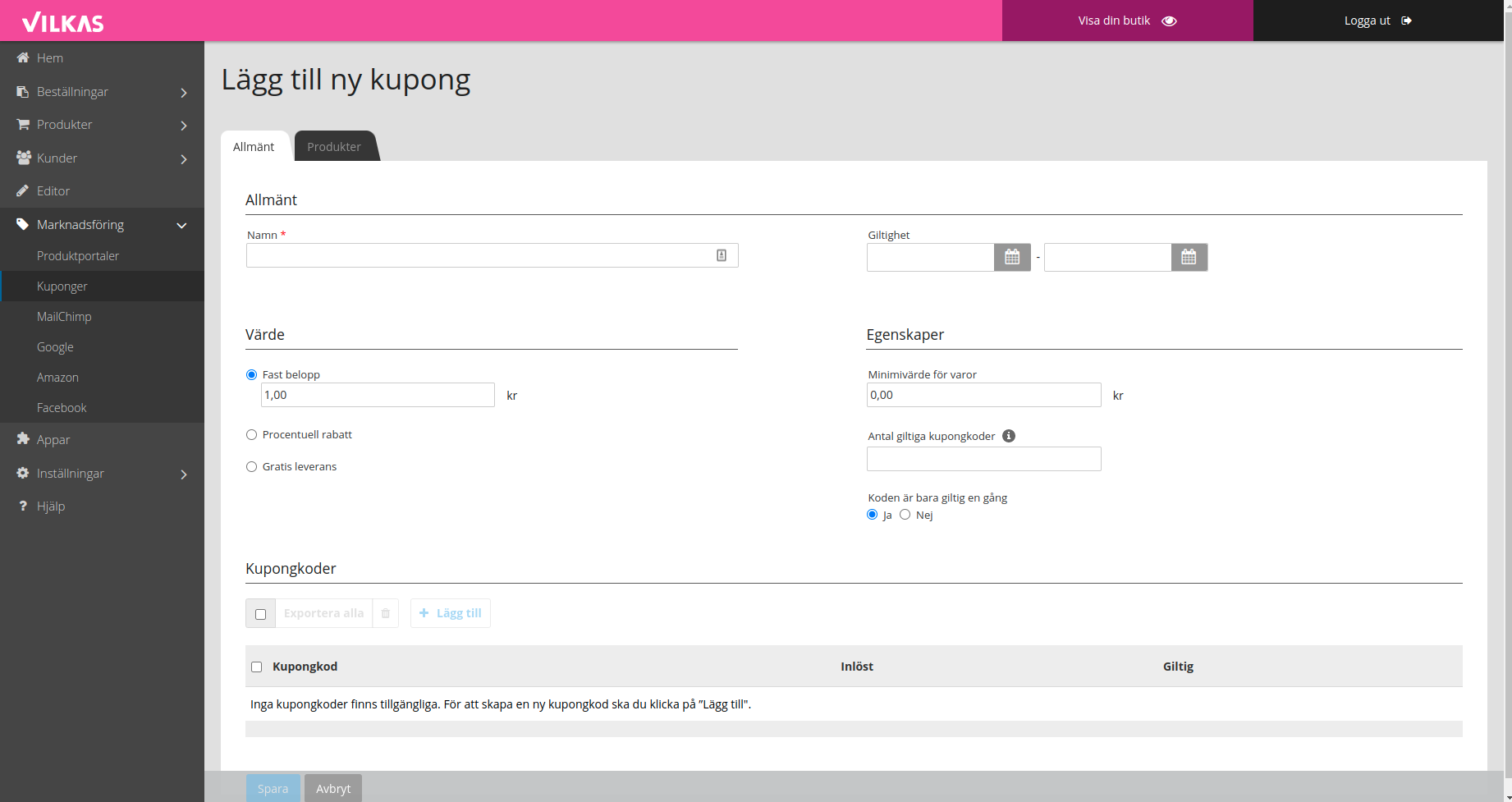Screen dimensions: 1512x802
Task: Expand the Inställningar submenu chevron
Action: click(x=184, y=474)
